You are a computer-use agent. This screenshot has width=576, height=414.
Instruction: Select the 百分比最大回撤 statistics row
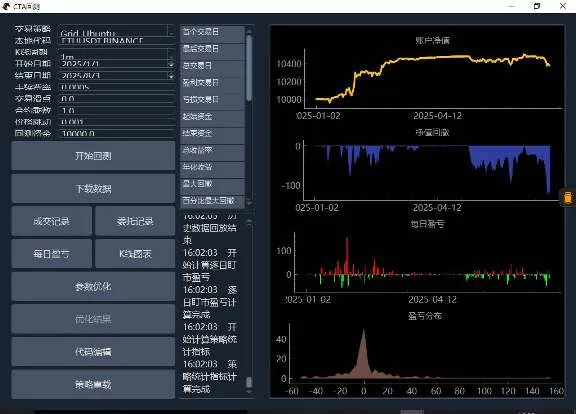point(212,201)
